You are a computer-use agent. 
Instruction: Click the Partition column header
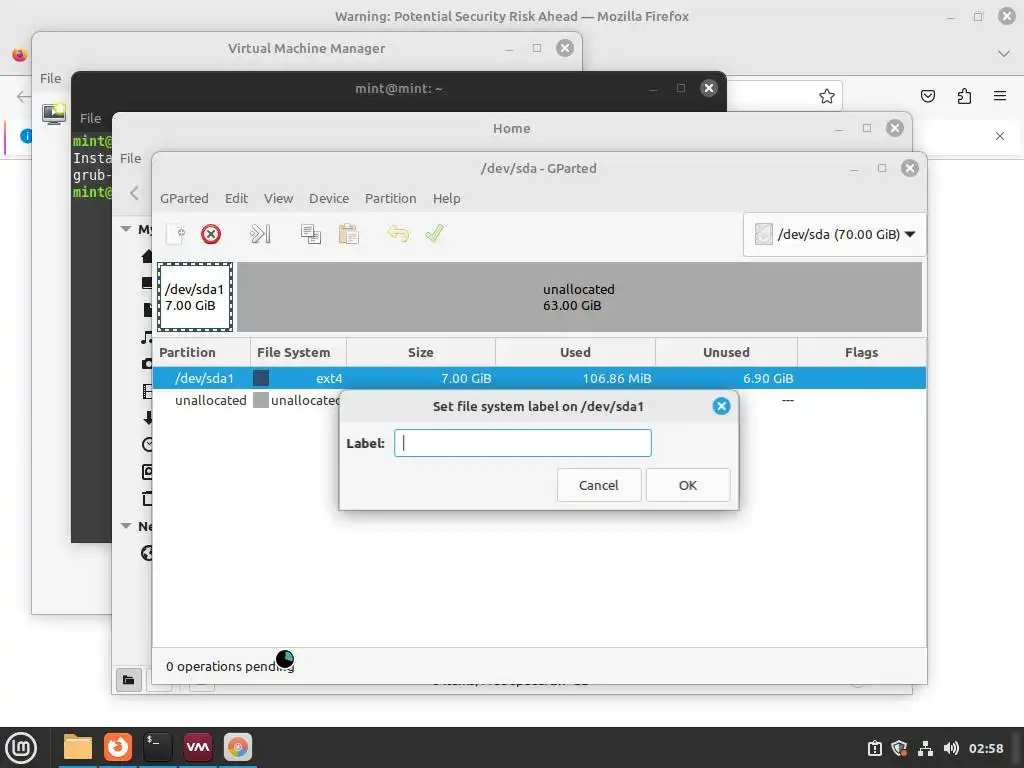pyautogui.click(x=201, y=353)
